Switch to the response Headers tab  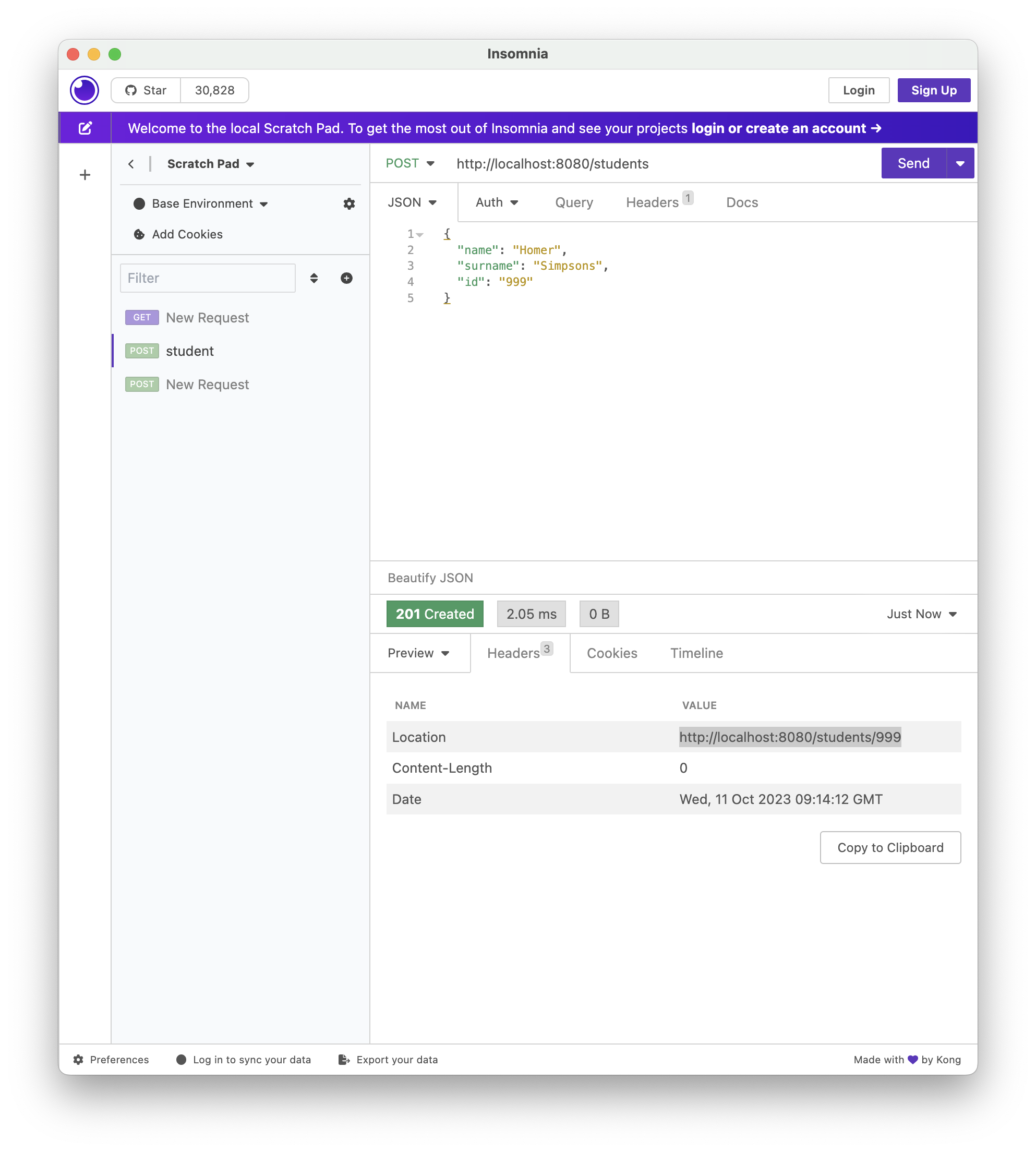pyautogui.click(x=519, y=652)
